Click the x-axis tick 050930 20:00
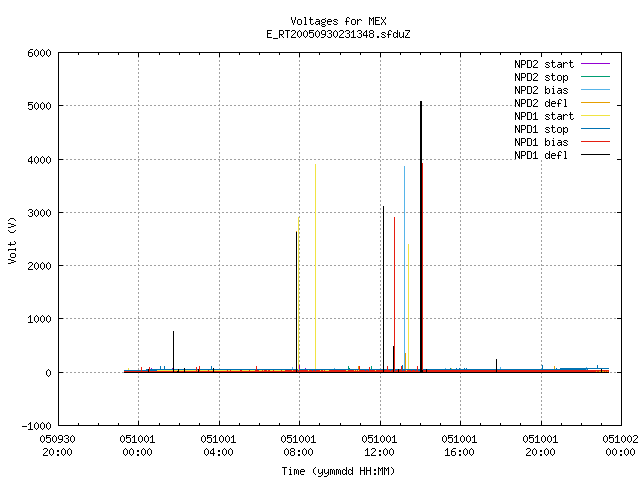The height and width of the screenshot is (480, 640). click(58, 446)
